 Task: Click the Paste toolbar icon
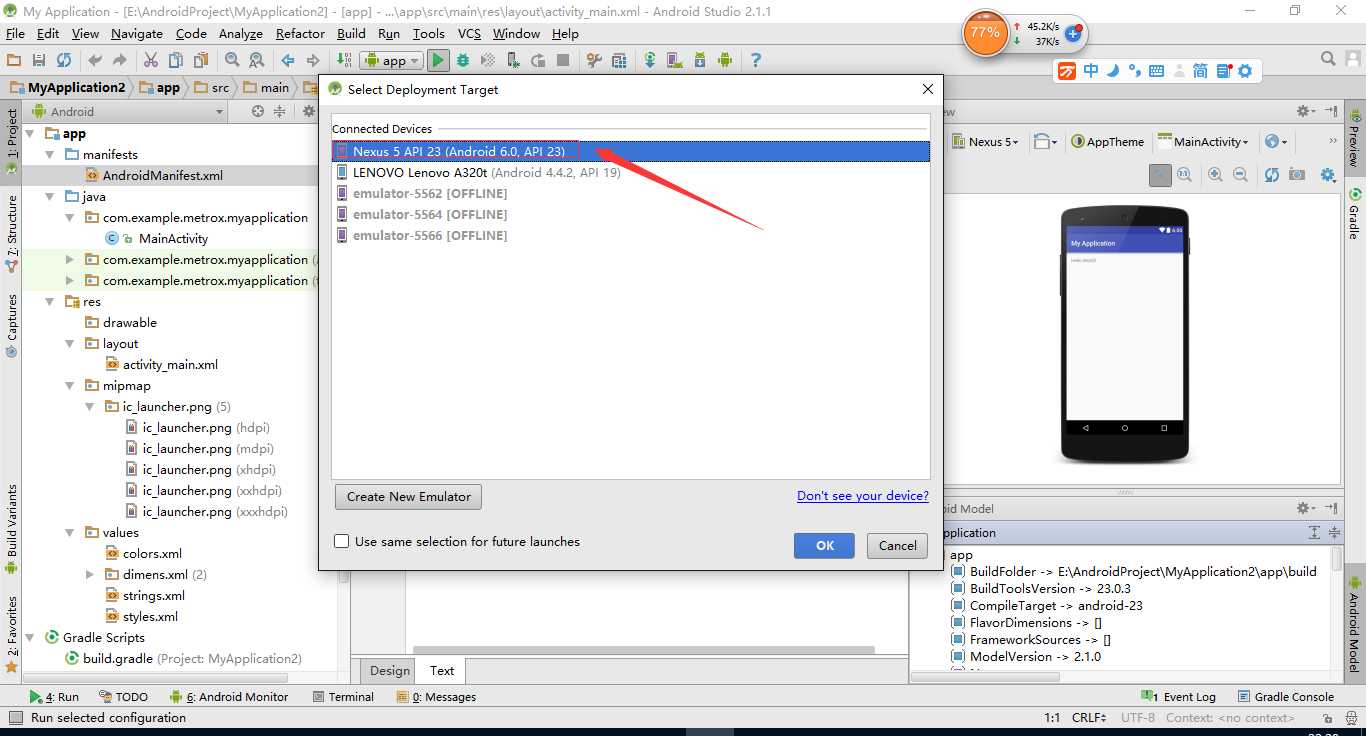(201, 60)
